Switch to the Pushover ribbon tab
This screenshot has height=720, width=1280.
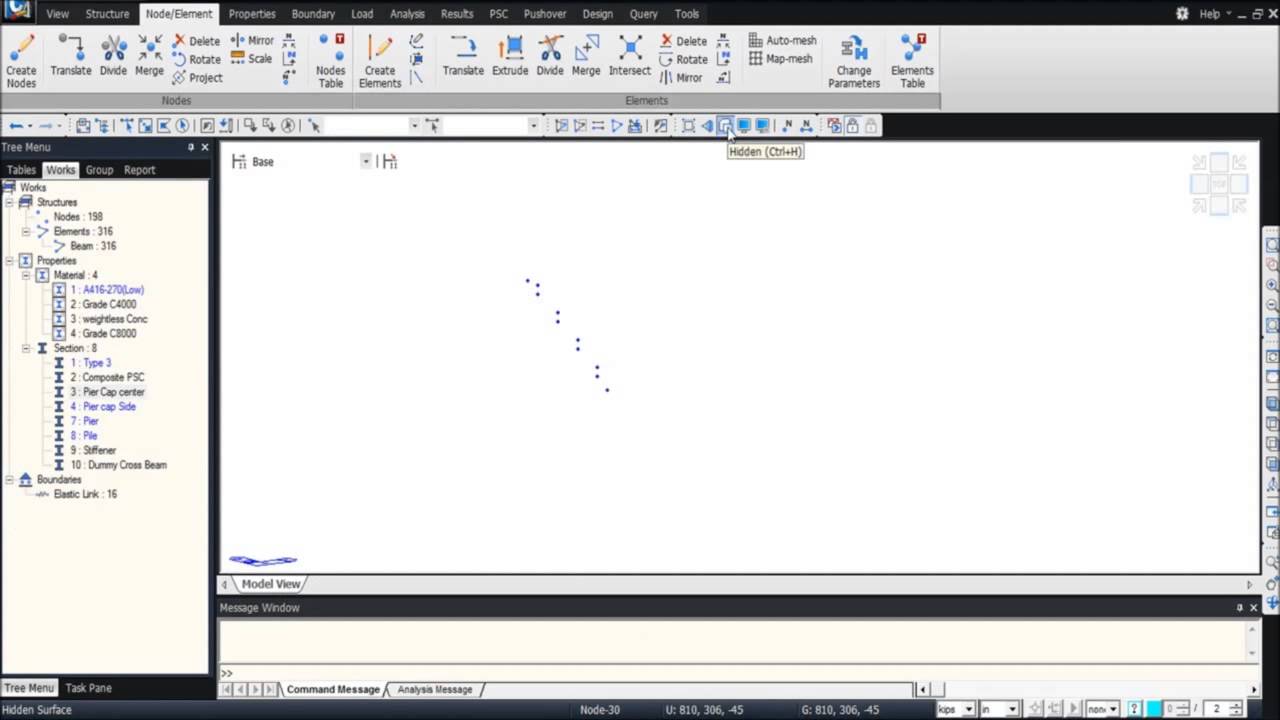544,14
